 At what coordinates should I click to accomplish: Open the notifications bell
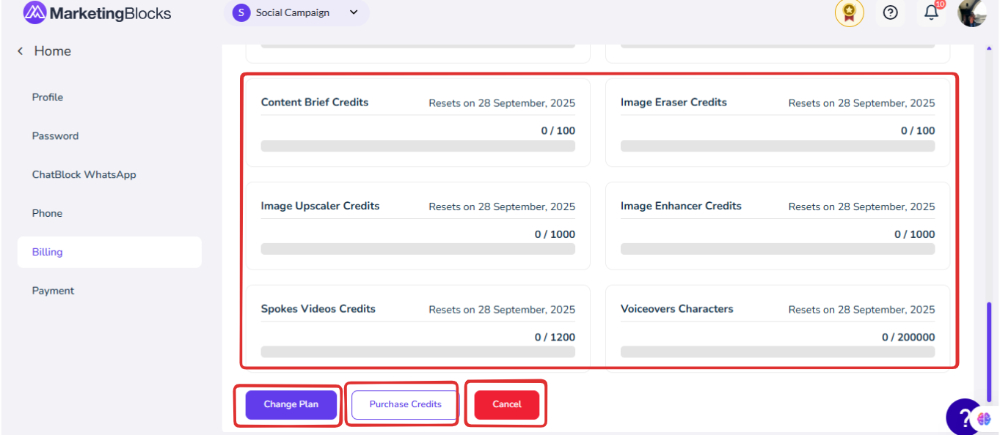[x=932, y=13]
